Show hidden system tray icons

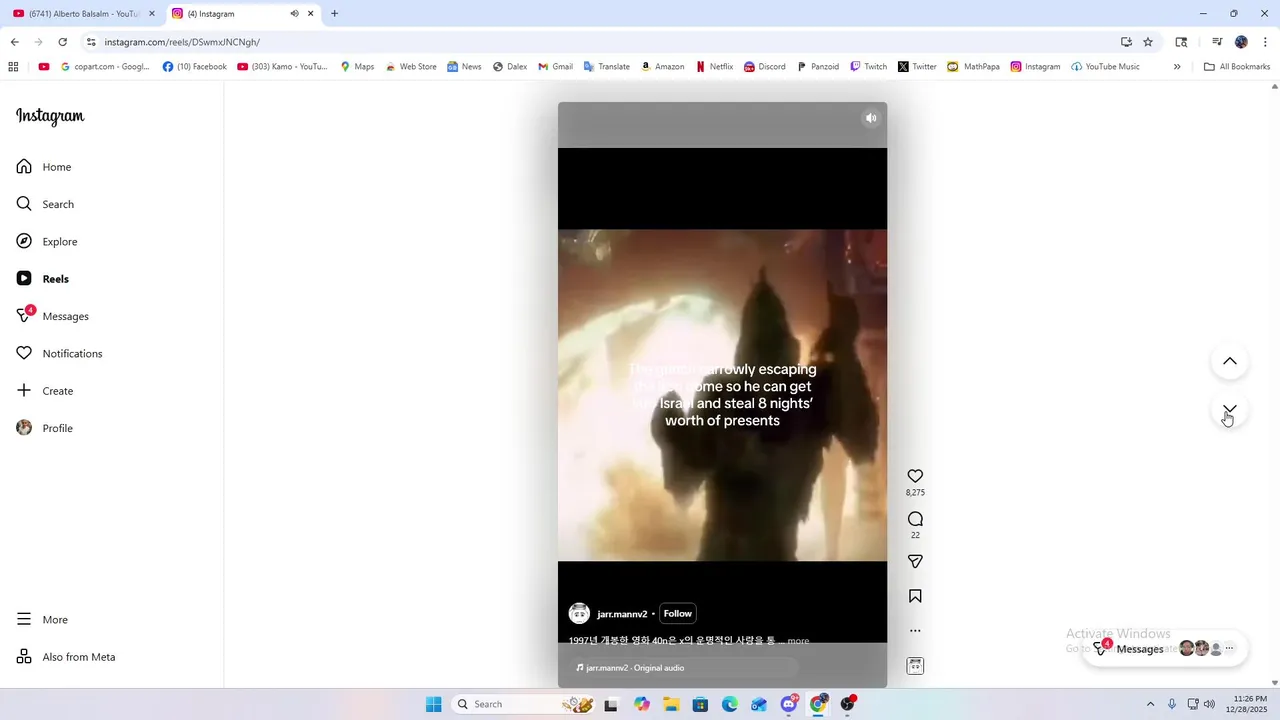coord(1150,704)
